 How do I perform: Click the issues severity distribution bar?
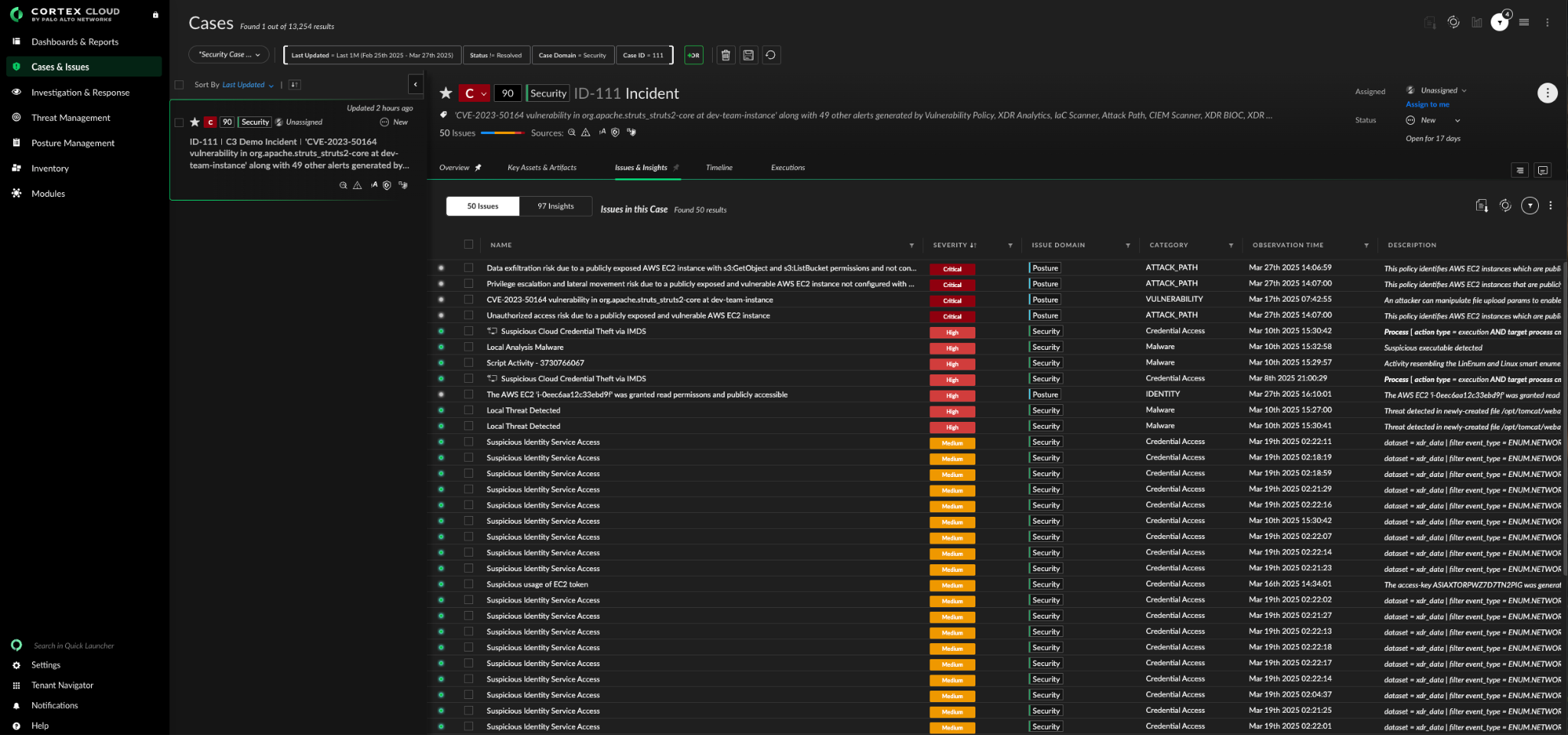[502, 133]
